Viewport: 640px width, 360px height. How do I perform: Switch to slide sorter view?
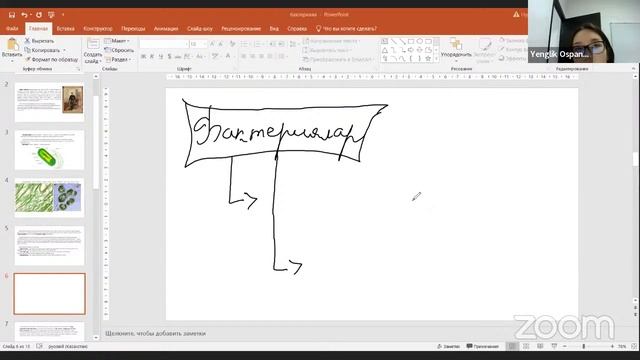[x=526, y=347]
